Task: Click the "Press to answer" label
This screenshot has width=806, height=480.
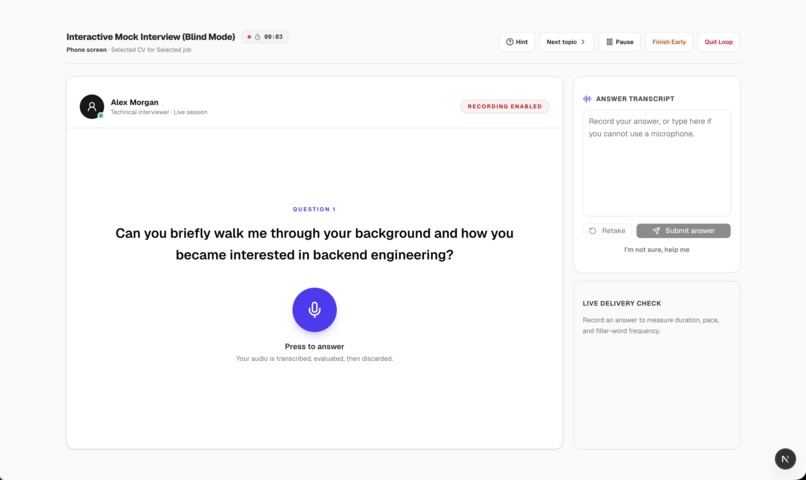Action: tap(314, 346)
